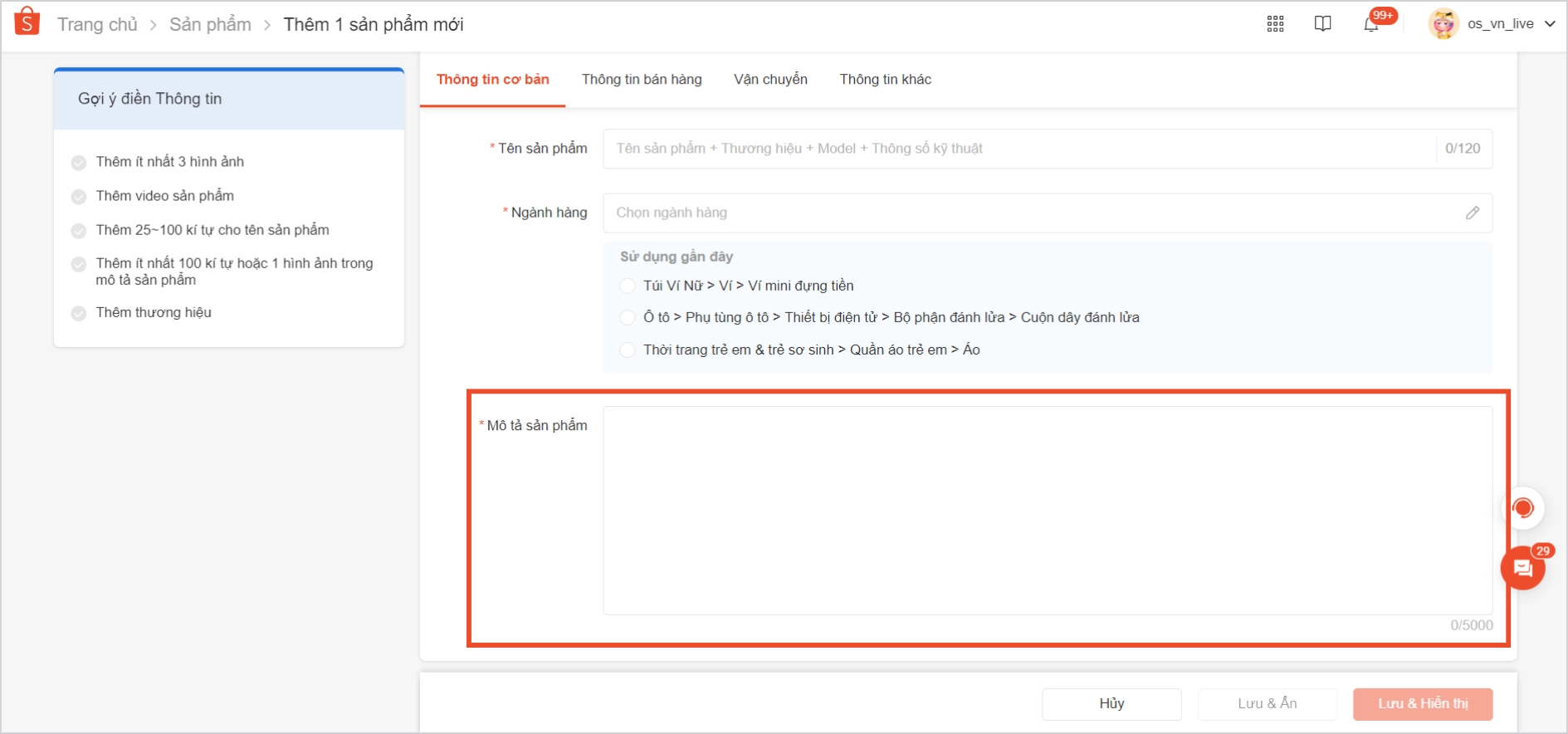Click check icon beside Thêm 25~100 kí tự
Image resolution: width=1568 pixels, height=734 pixels.
(79, 231)
